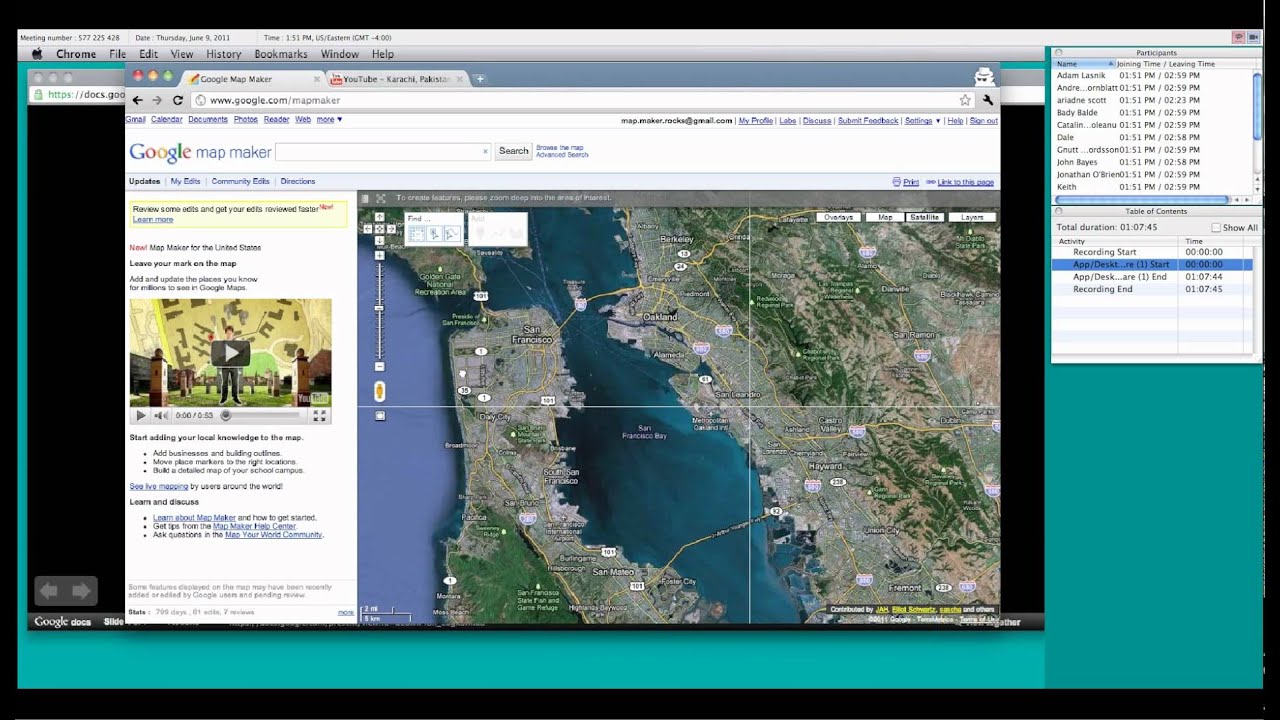1280x720 pixels.
Task: Open the My Edits tab
Action: coord(185,181)
